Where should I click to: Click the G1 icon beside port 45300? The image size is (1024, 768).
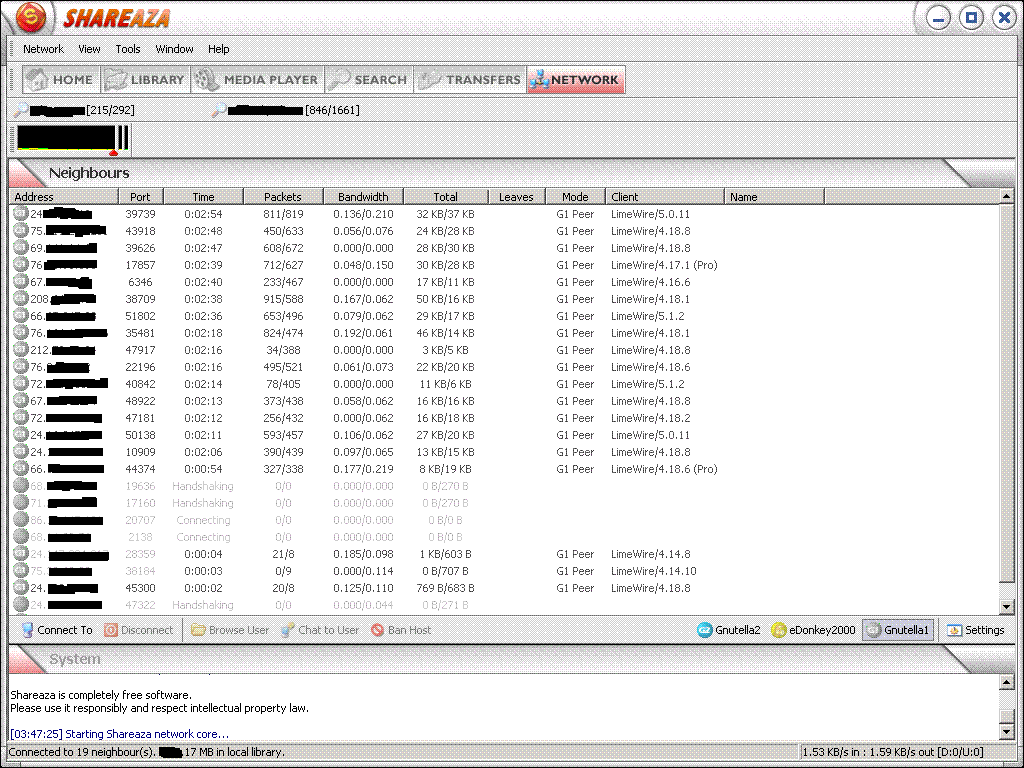21,587
